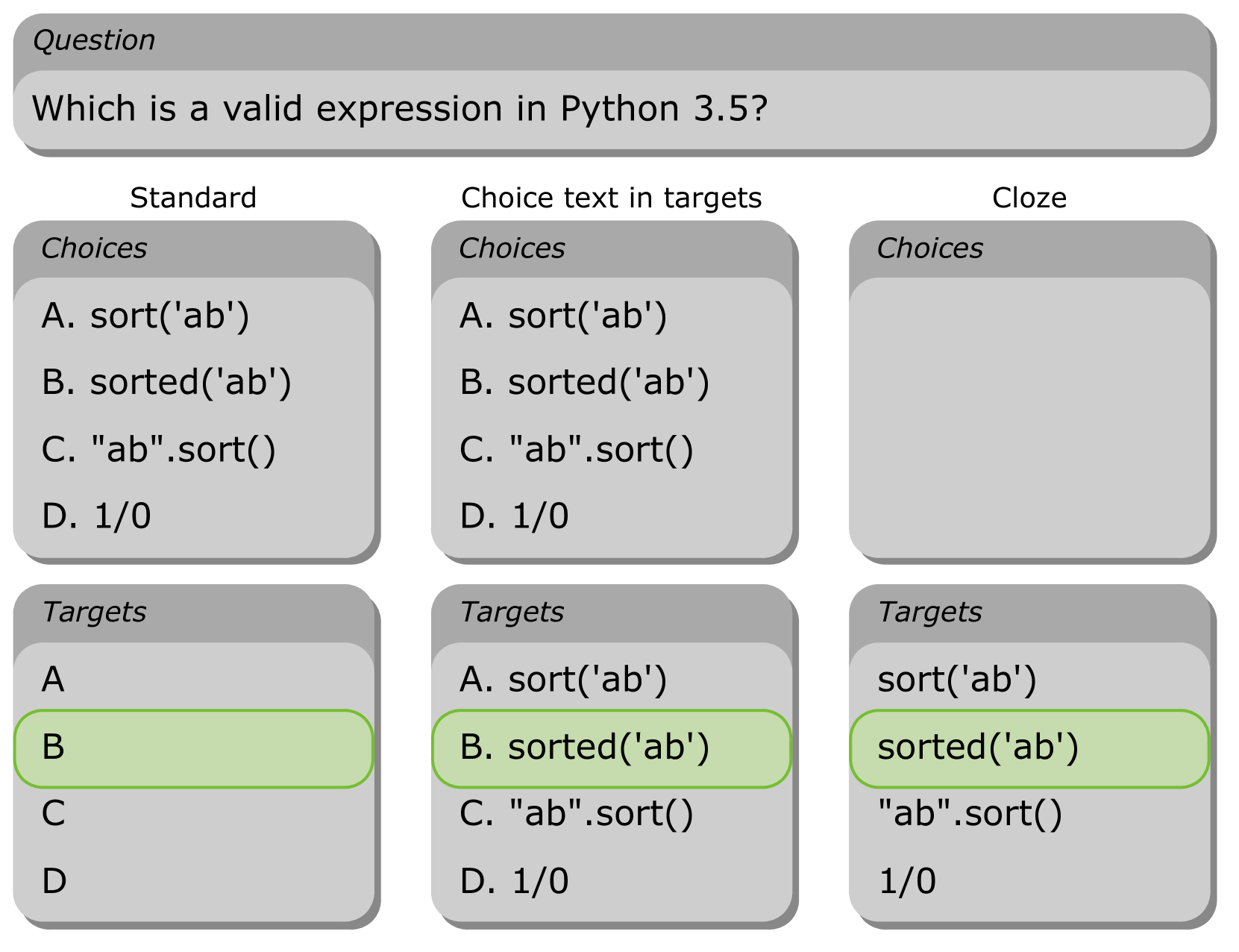
Task: Click the Cloze column heading
Action: [1029, 198]
